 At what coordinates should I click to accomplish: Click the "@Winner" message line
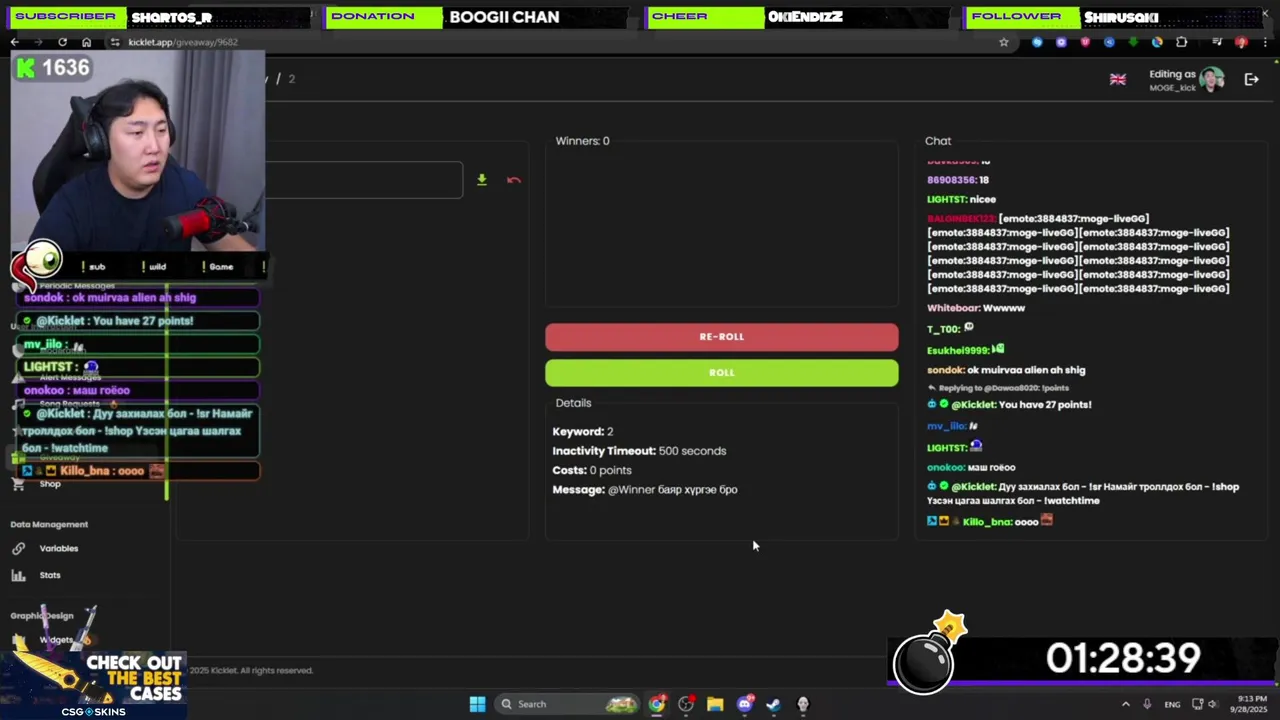tap(645, 490)
